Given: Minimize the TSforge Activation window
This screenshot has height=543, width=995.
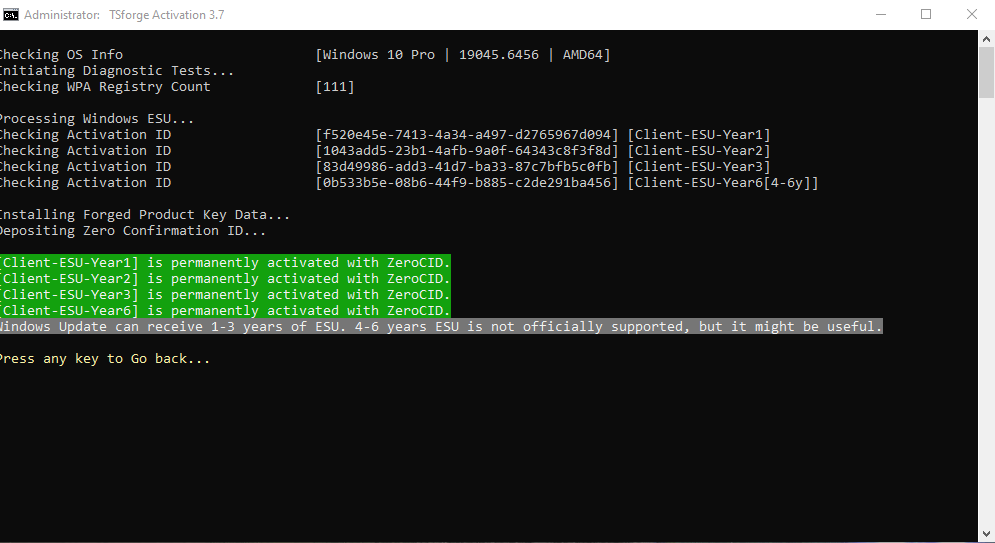Looking at the screenshot, I should click(881, 14).
